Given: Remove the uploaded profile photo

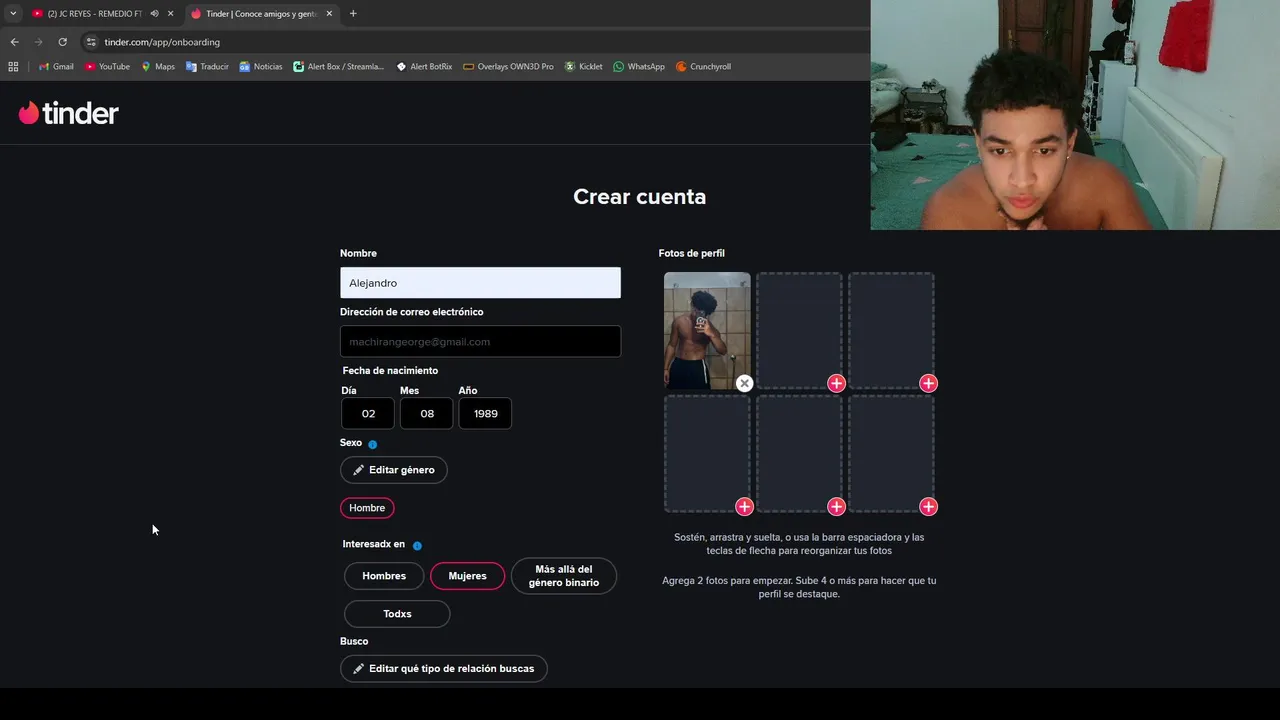Looking at the screenshot, I should (x=744, y=383).
